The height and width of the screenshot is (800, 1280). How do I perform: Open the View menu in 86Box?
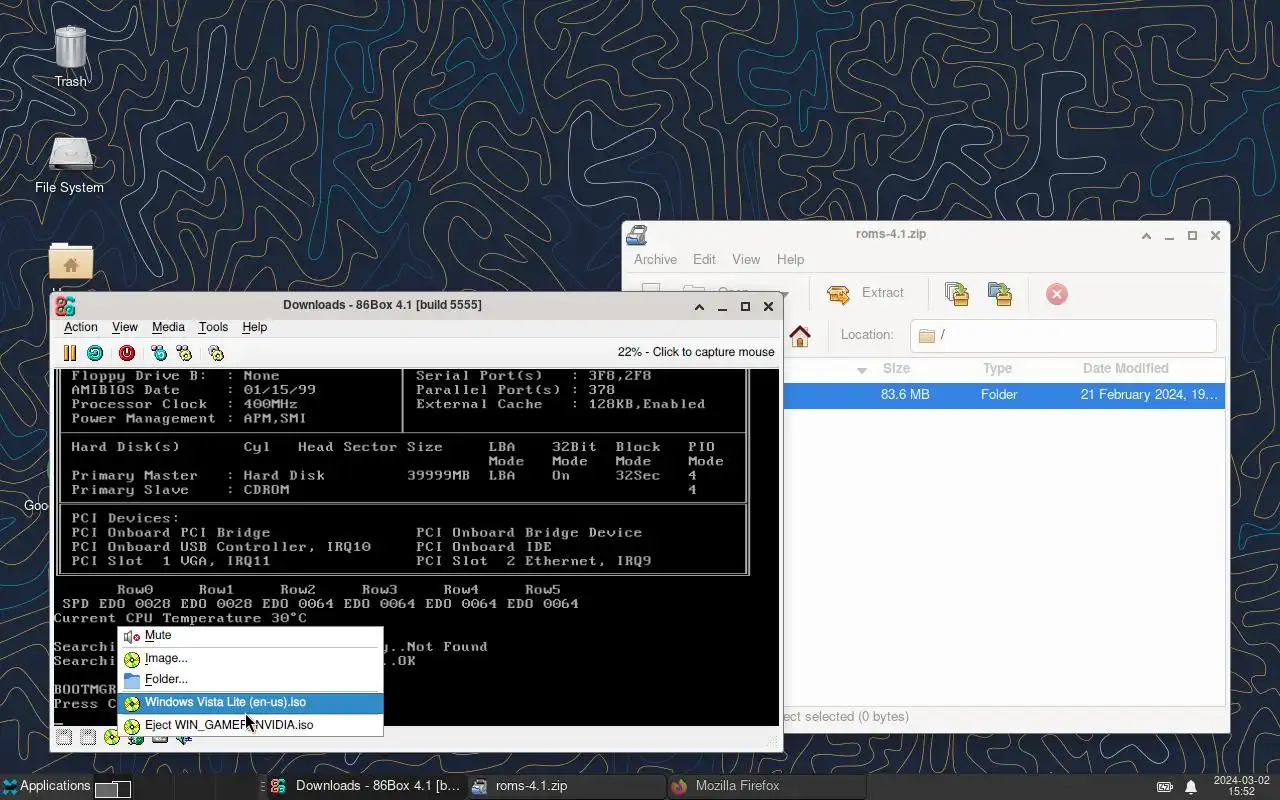pos(125,327)
